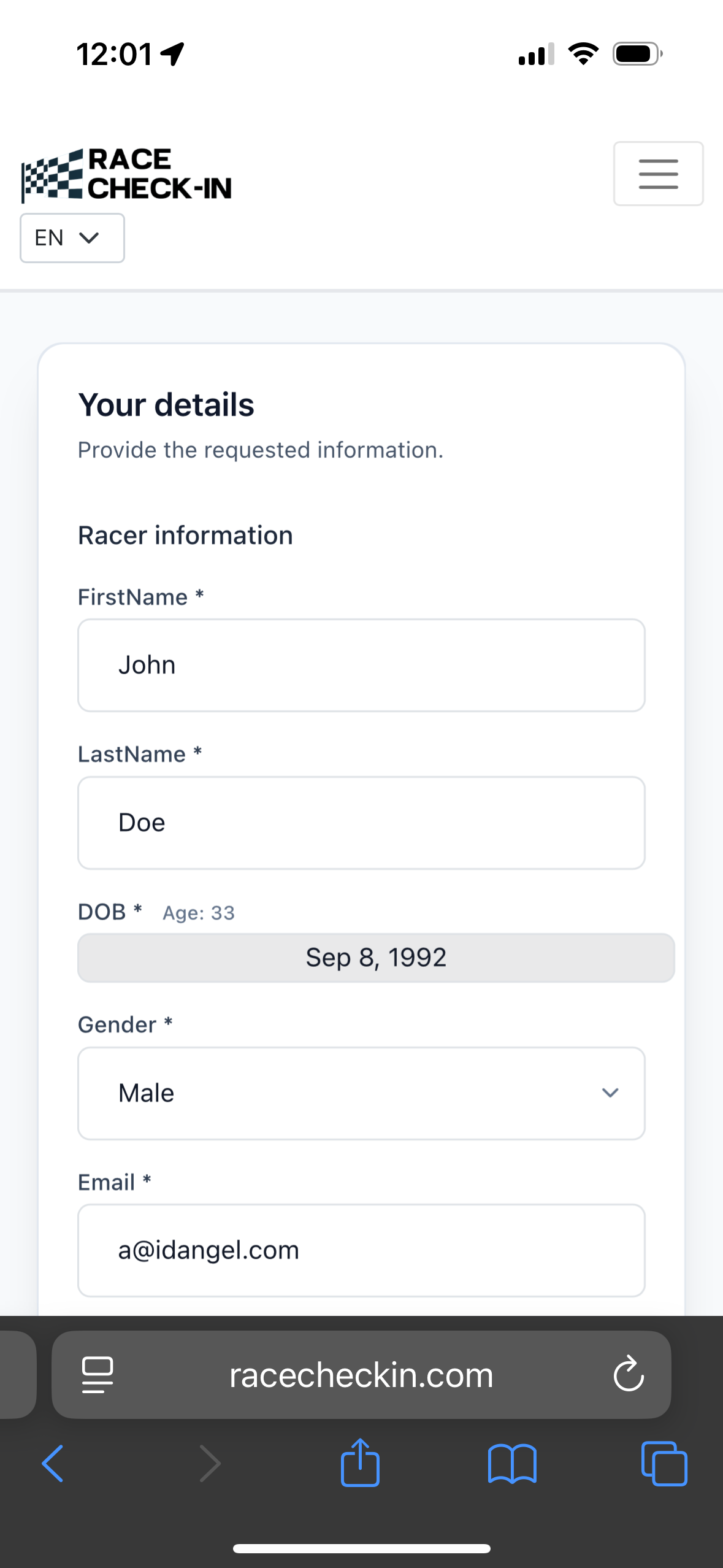
Task: Tap the racecheckin.com address bar
Action: [361, 1374]
